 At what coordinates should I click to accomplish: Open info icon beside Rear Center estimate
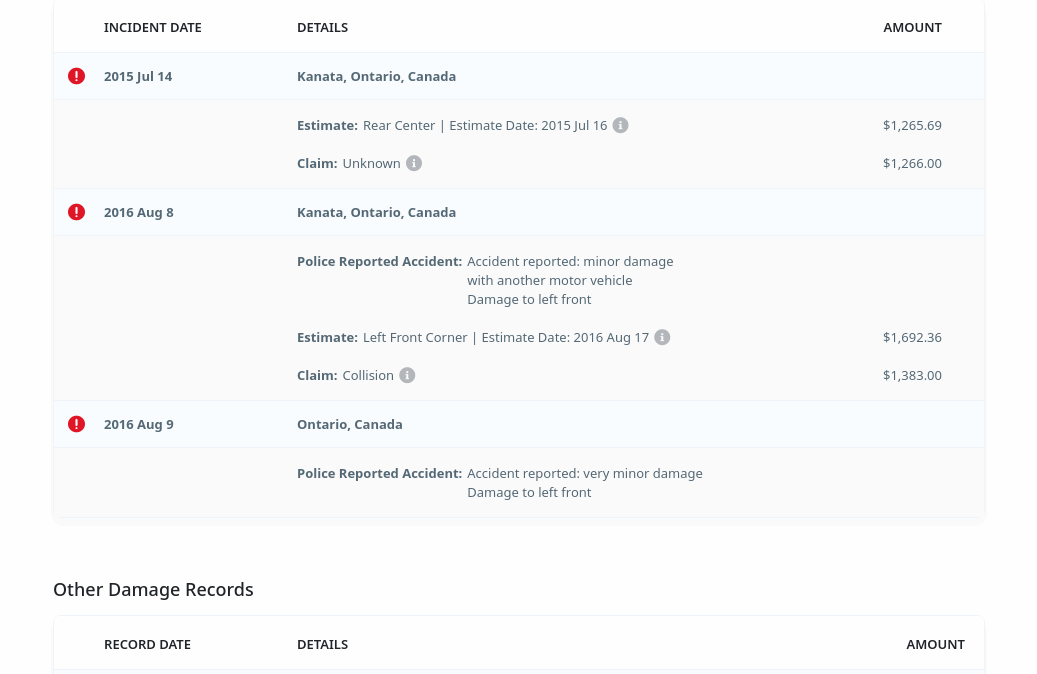pyautogui.click(x=620, y=125)
